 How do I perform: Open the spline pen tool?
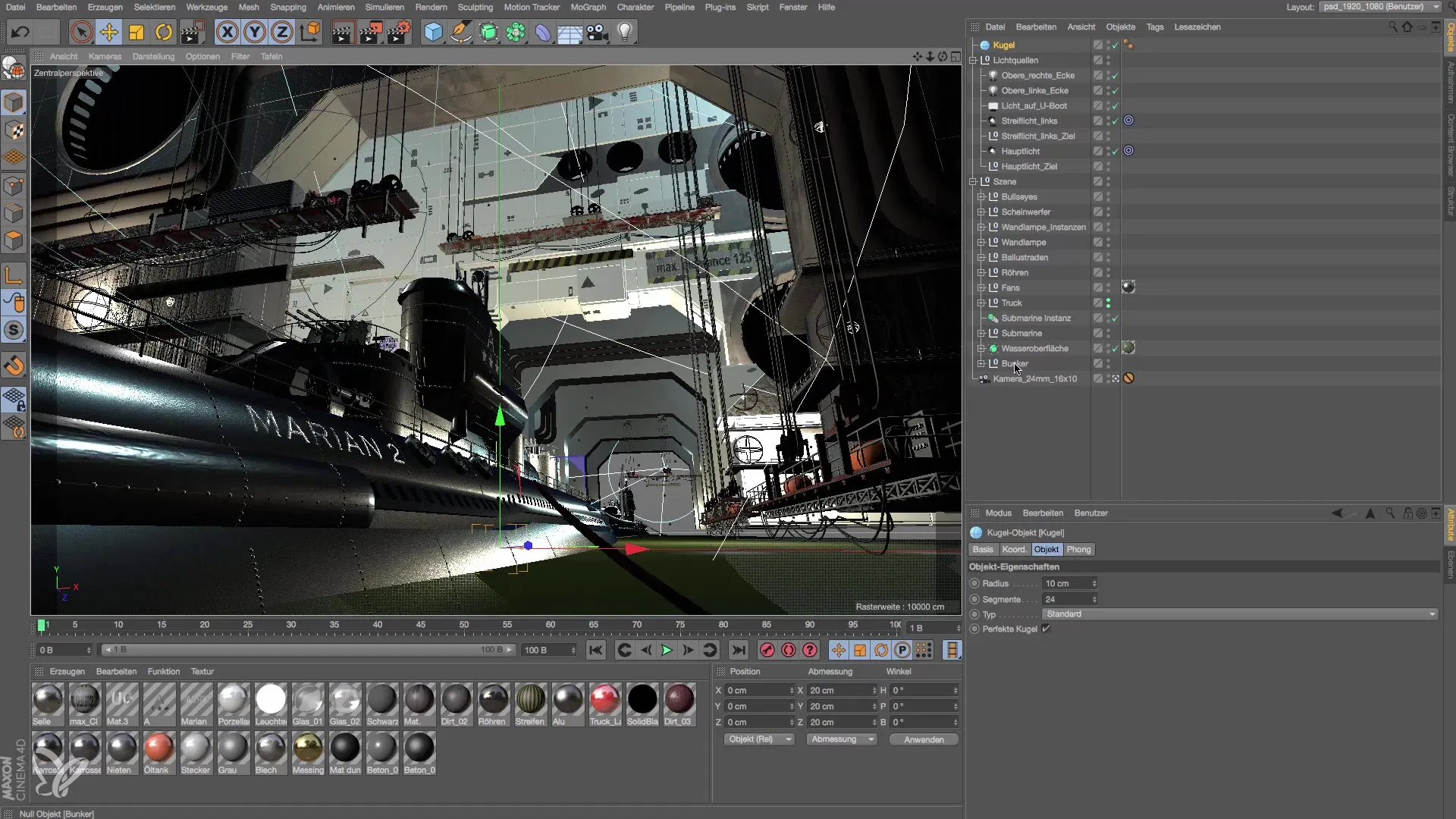click(x=460, y=32)
